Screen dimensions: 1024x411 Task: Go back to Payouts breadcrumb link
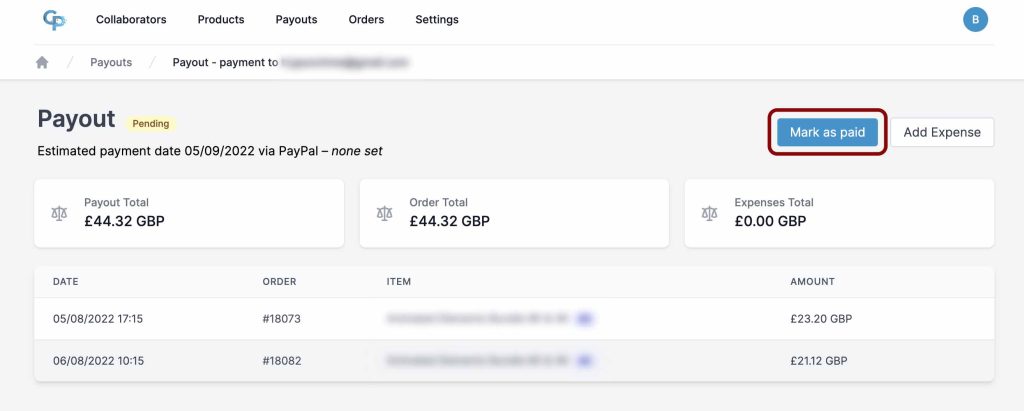click(x=111, y=62)
